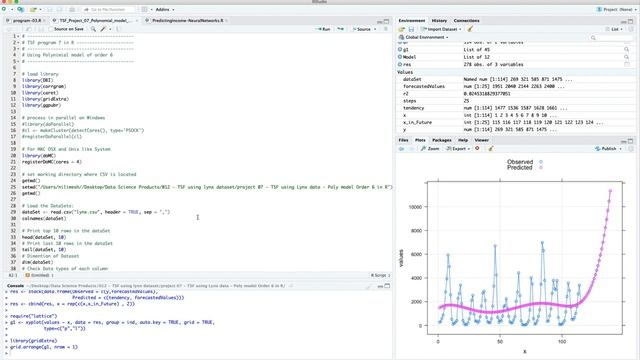Click the workspace panes layout grid icon

tap(144, 9)
